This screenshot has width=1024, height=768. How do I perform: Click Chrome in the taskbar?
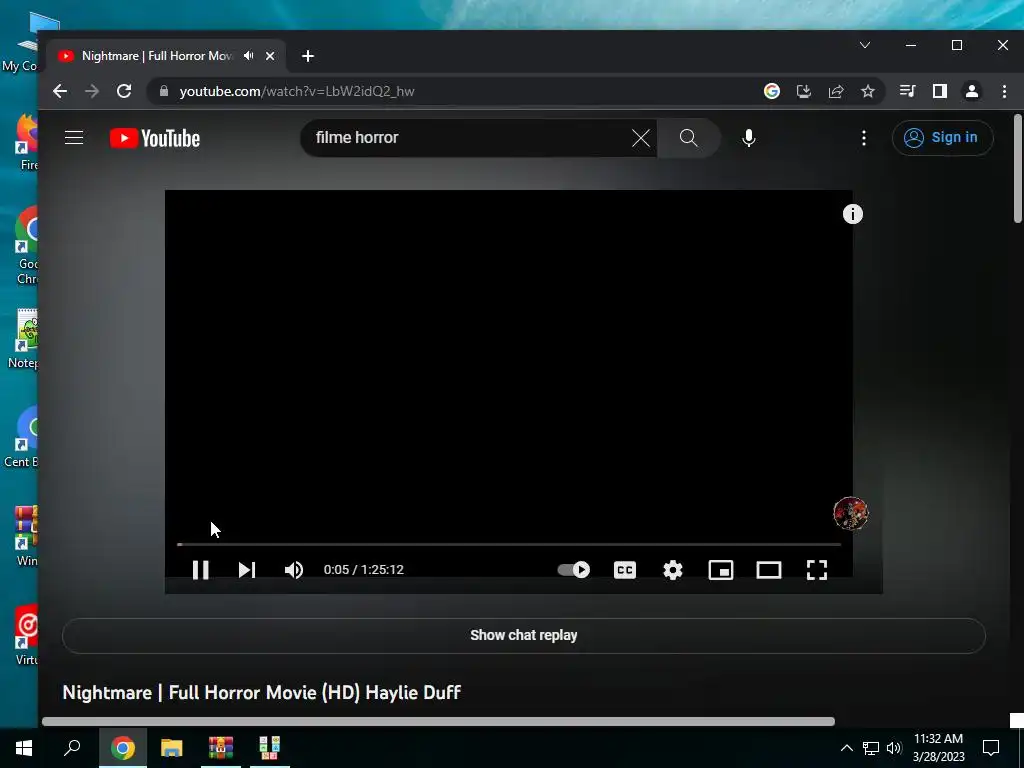122,748
